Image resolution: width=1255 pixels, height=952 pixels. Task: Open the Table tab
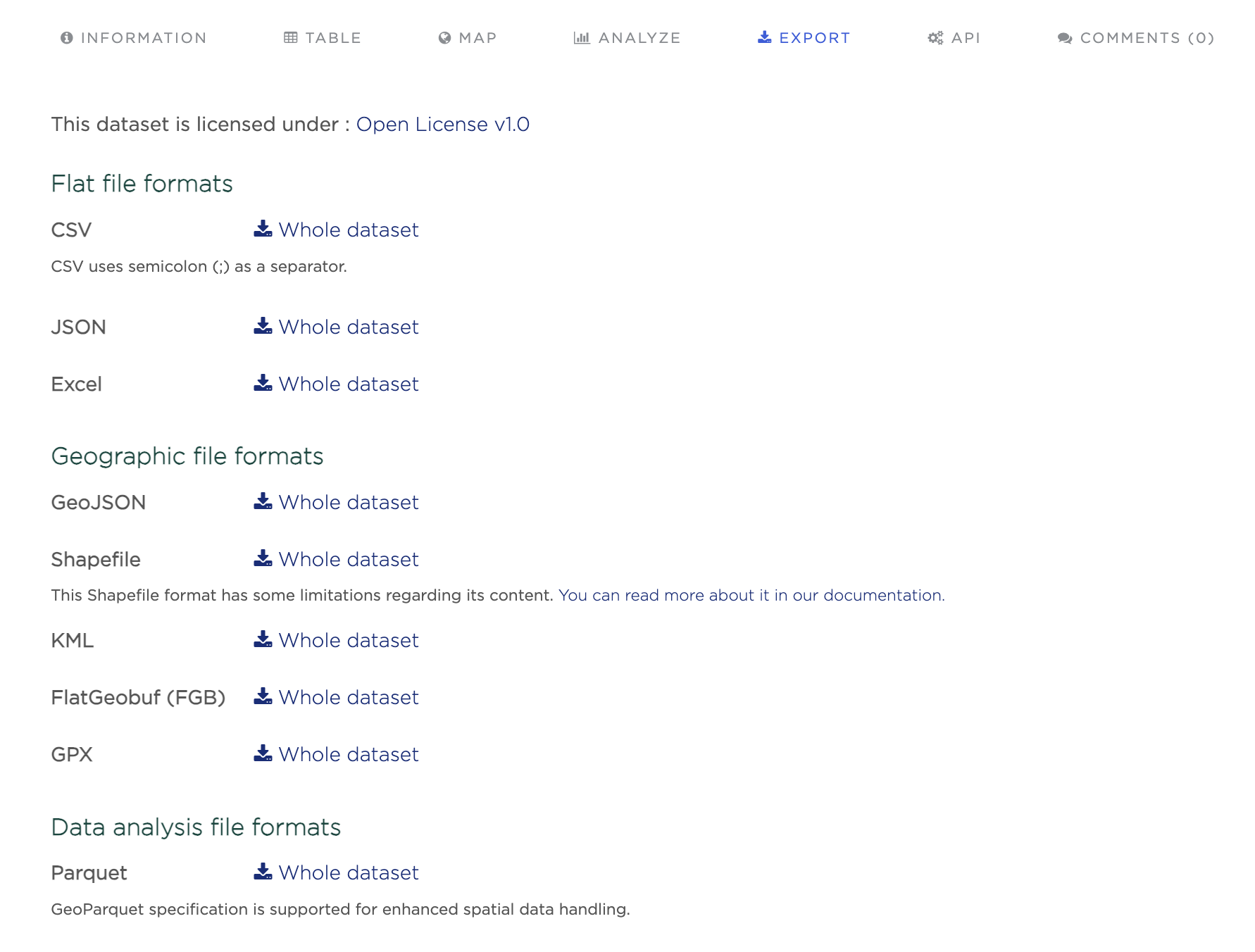[323, 38]
